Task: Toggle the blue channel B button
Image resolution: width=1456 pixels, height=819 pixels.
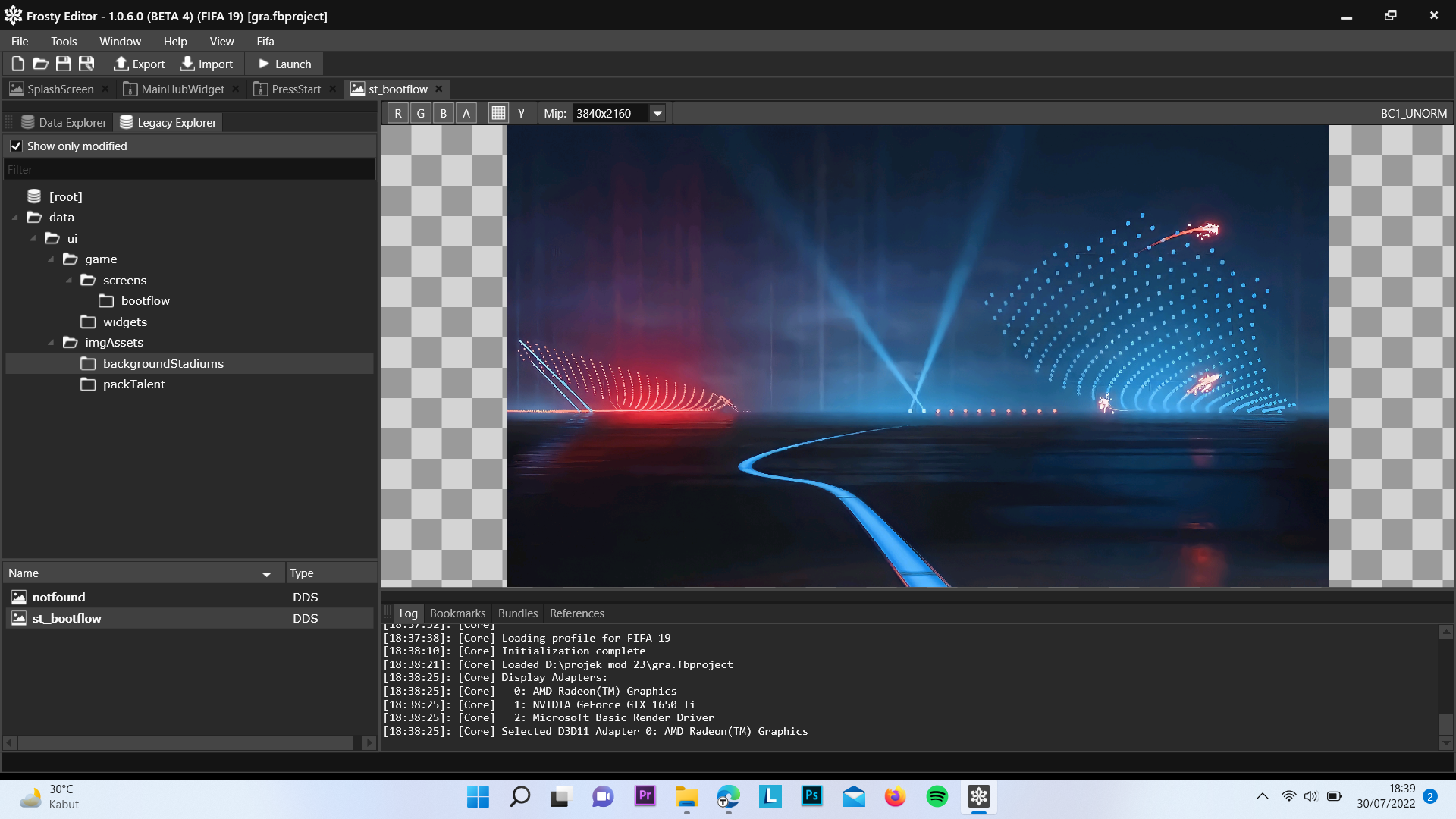Action: [x=444, y=113]
